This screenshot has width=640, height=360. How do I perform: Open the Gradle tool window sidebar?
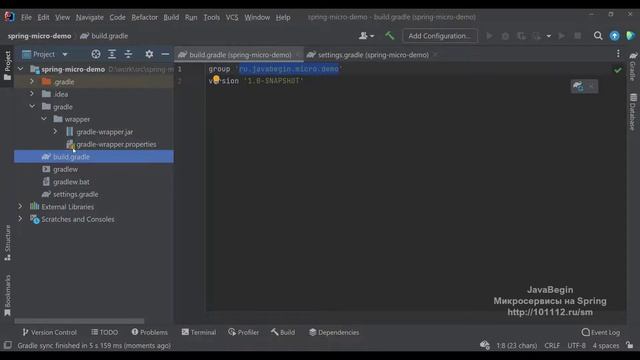point(633,66)
